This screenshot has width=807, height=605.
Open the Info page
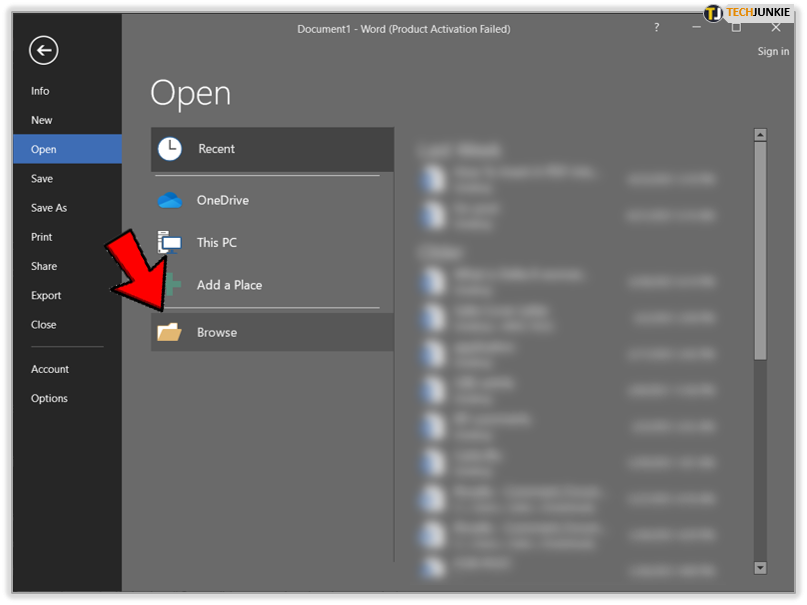click(x=40, y=91)
